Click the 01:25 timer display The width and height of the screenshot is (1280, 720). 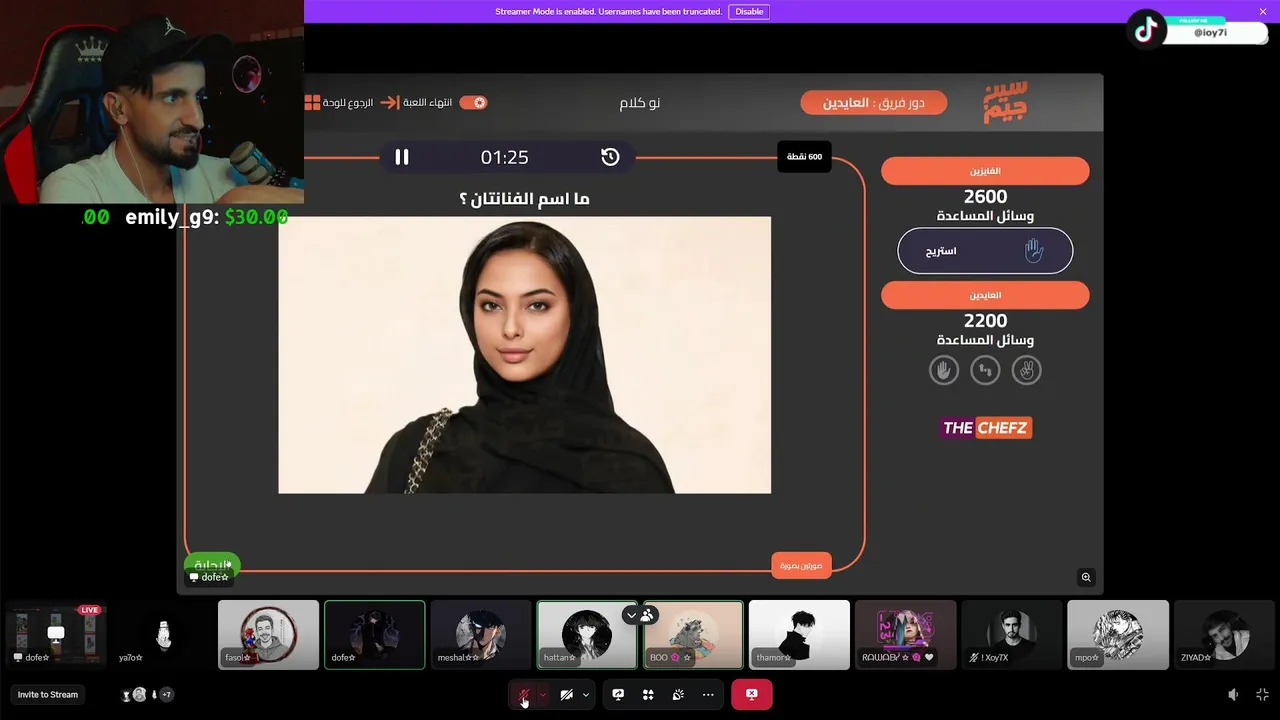click(x=504, y=157)
